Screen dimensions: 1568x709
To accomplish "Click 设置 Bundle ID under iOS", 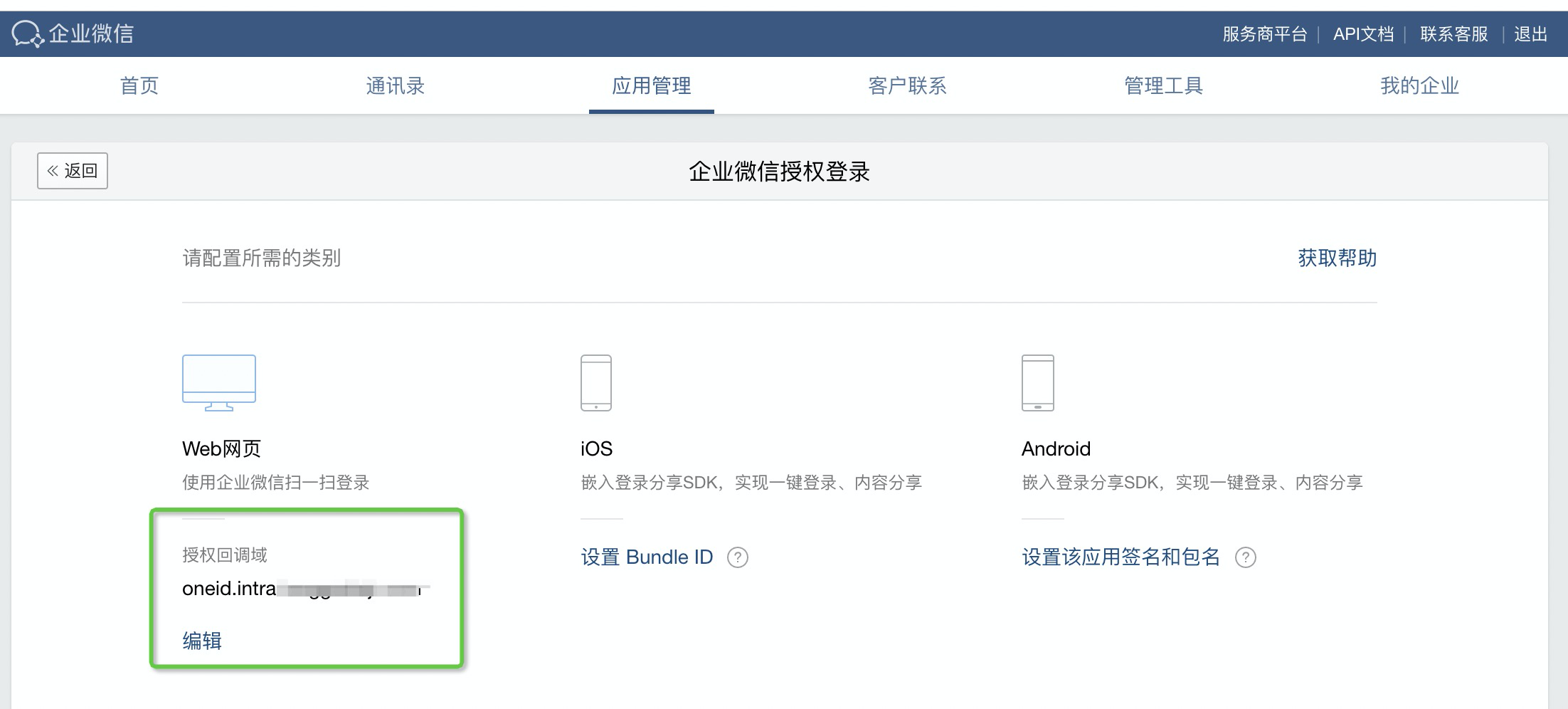I will 646,557.
